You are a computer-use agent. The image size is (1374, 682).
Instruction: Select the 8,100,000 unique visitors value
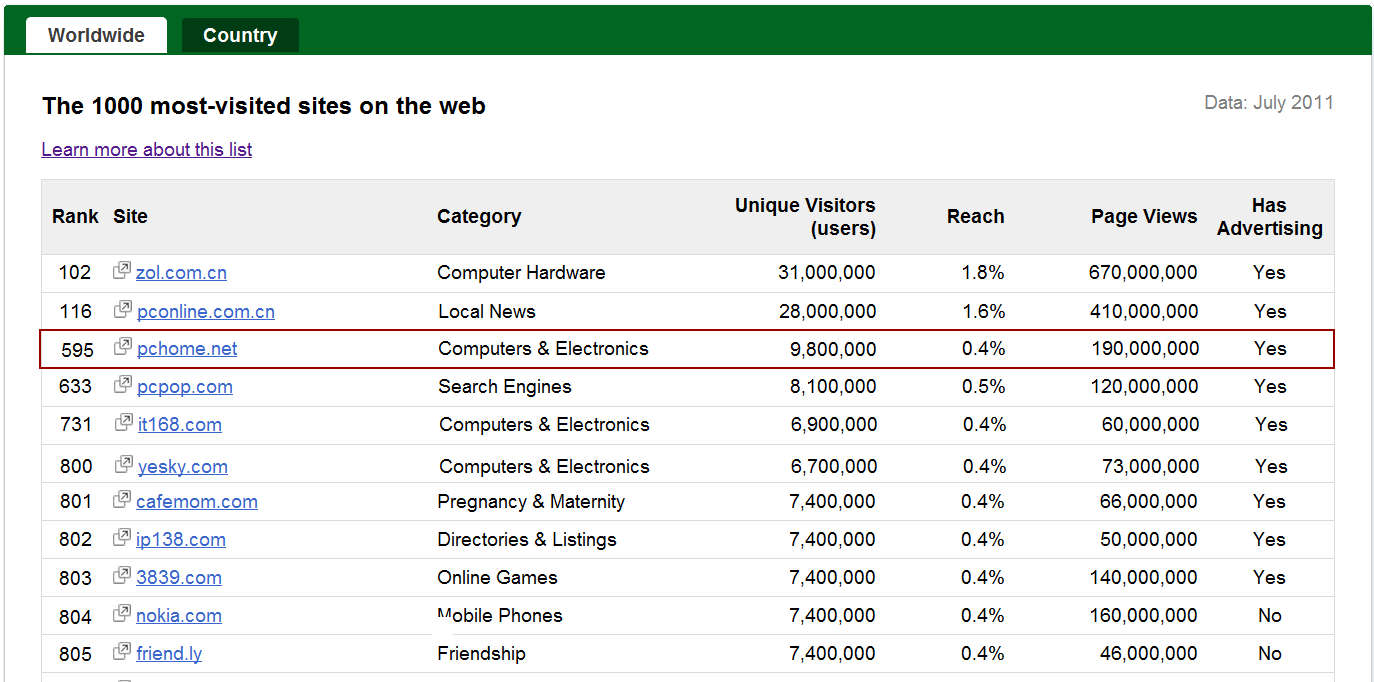(833, 387)
